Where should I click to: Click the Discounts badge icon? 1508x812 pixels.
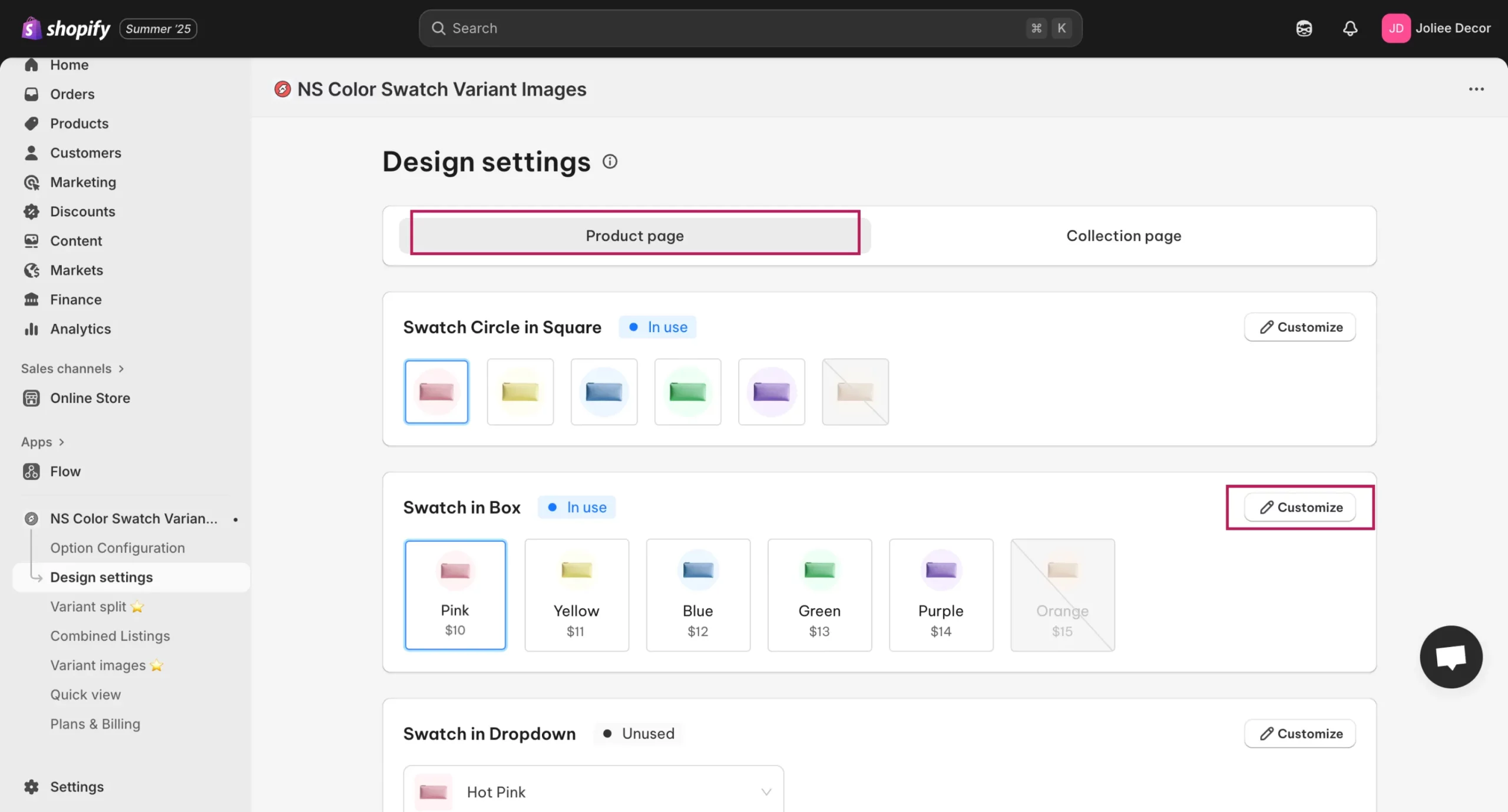(x=31, y=211)
